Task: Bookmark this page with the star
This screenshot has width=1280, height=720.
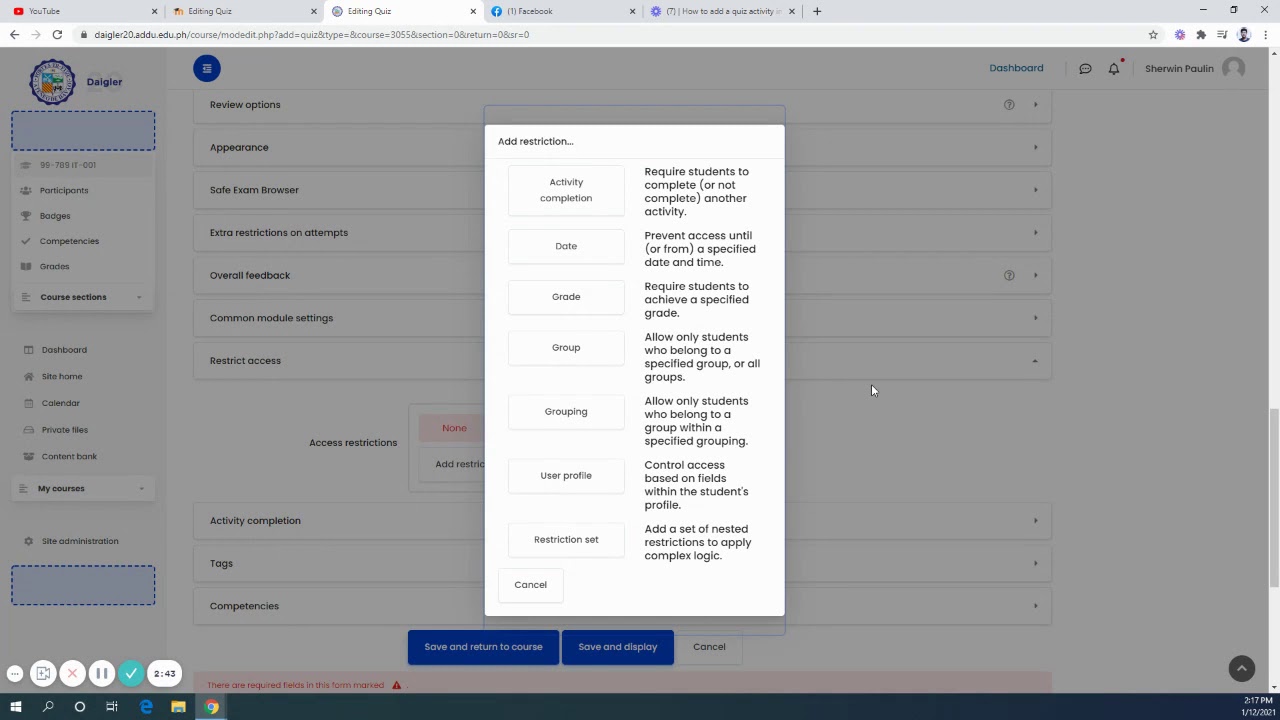Action: coord(1153,35)
